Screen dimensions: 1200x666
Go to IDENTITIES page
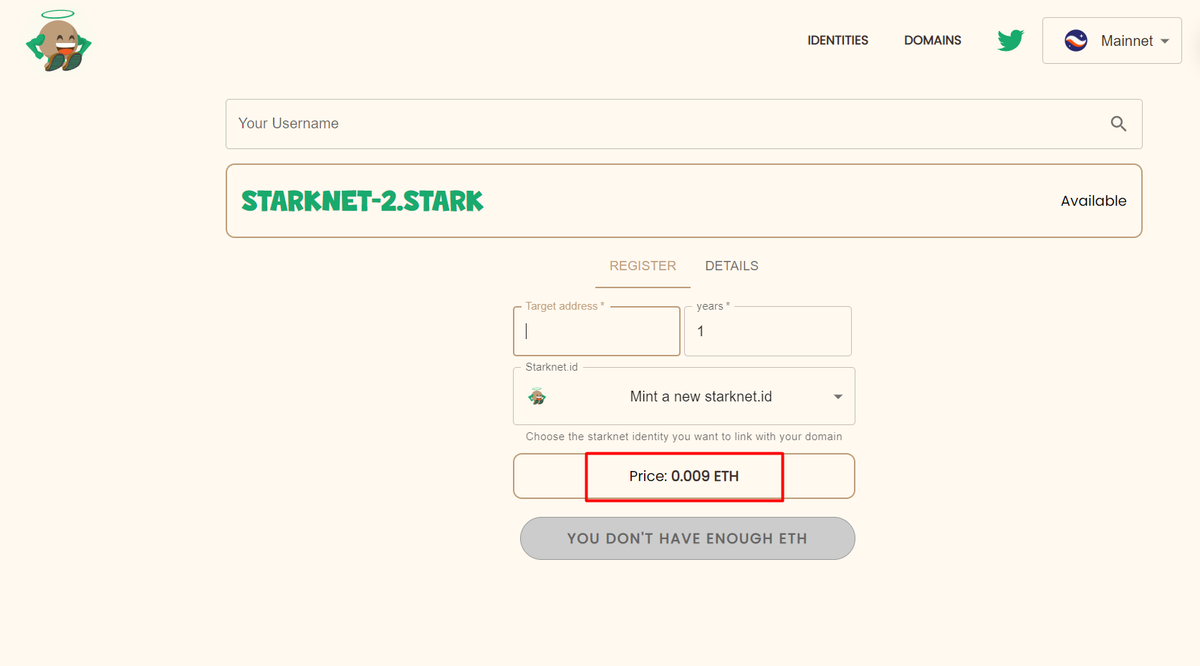(x=838, y=41)
